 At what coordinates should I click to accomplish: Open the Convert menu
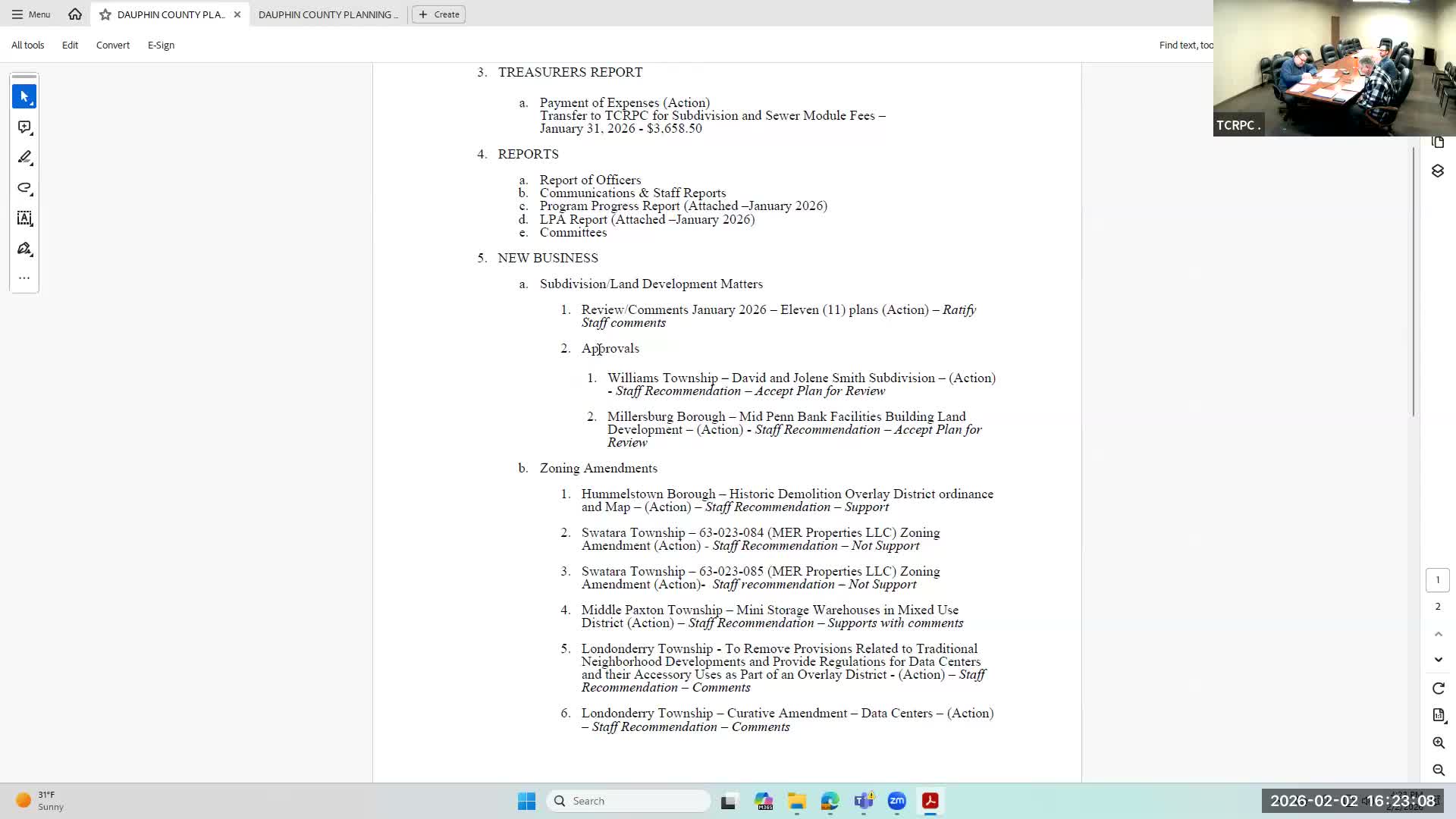(112, 45)
